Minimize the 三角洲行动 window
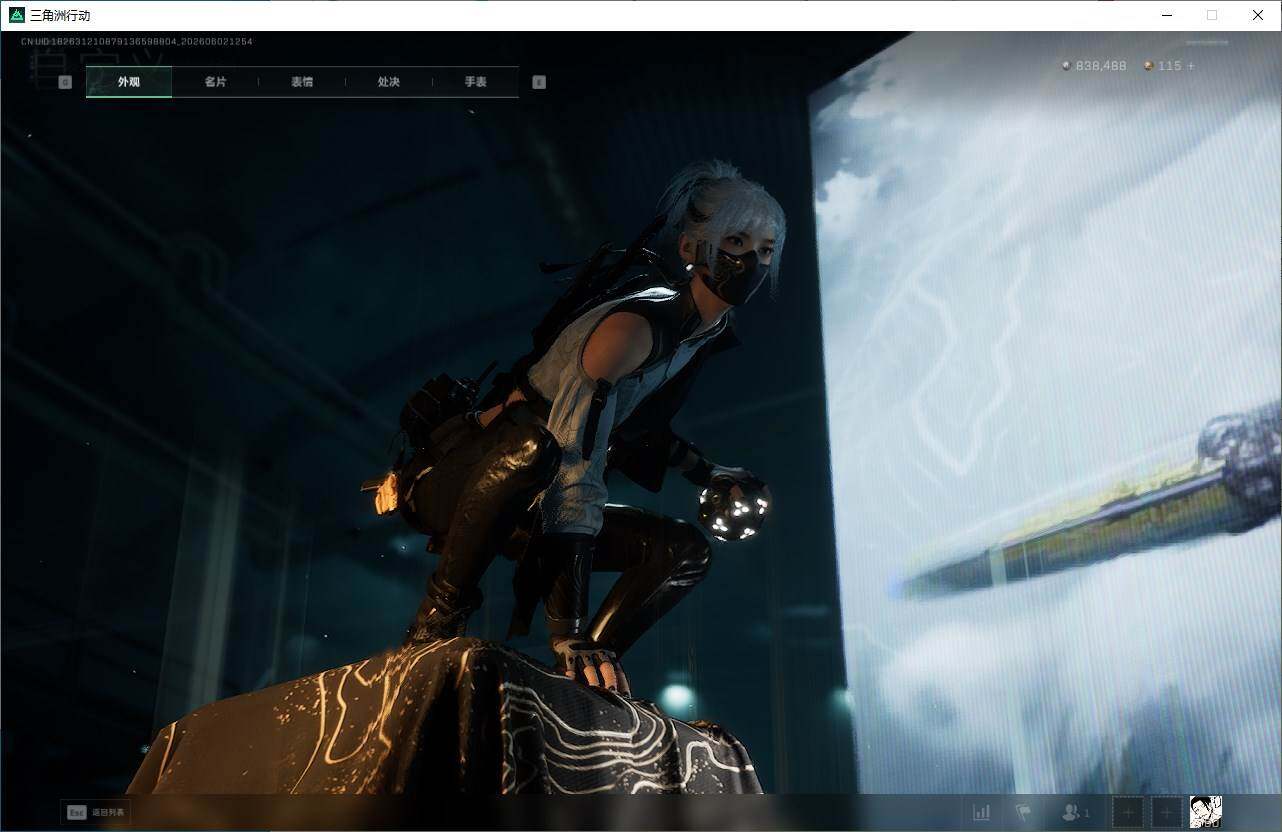 pos(1167,15)
